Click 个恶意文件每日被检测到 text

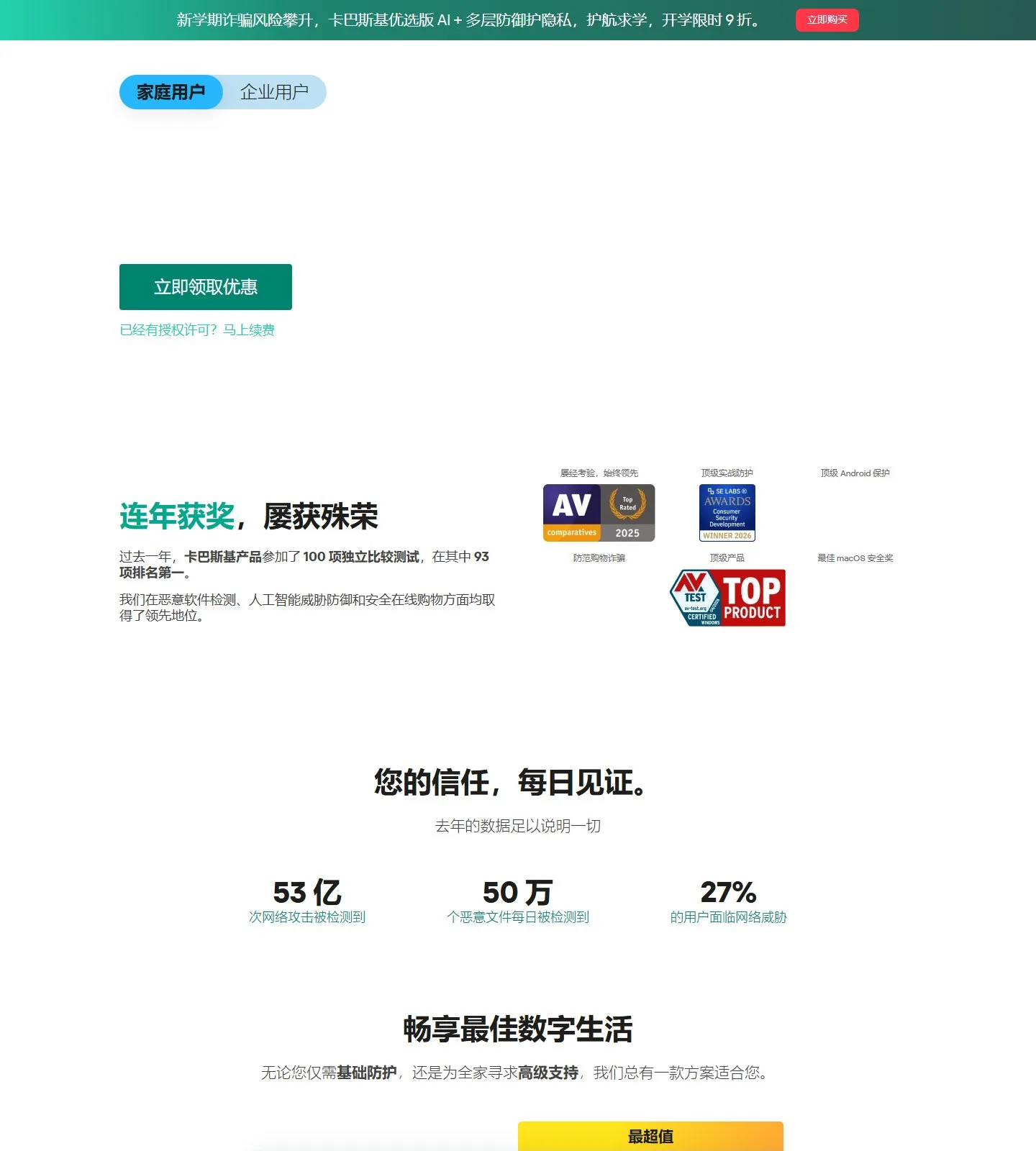pos(518,917)
